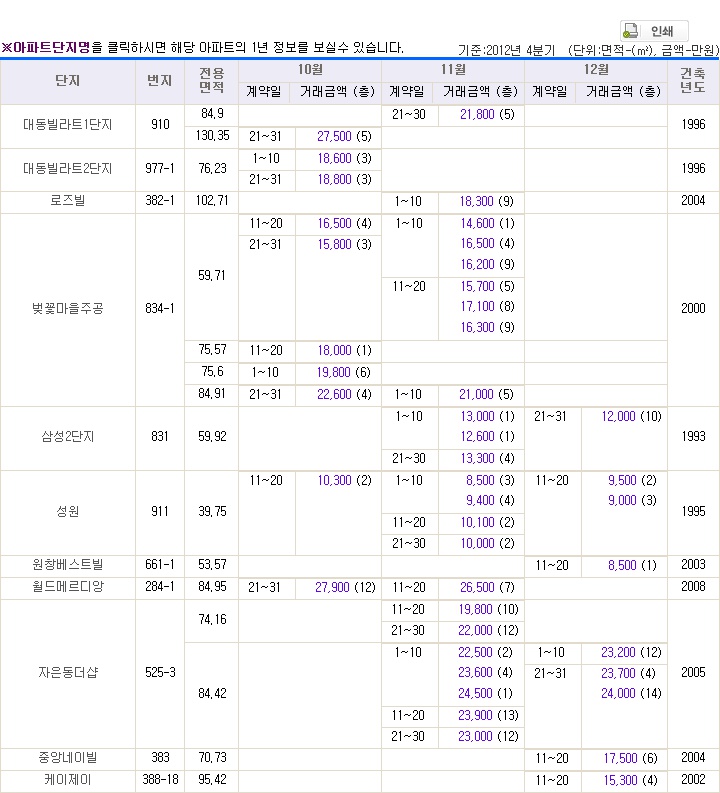Screen dimensions: 720x793
Task: Click the 27,500 (5) October price
Action: [344, 137]
